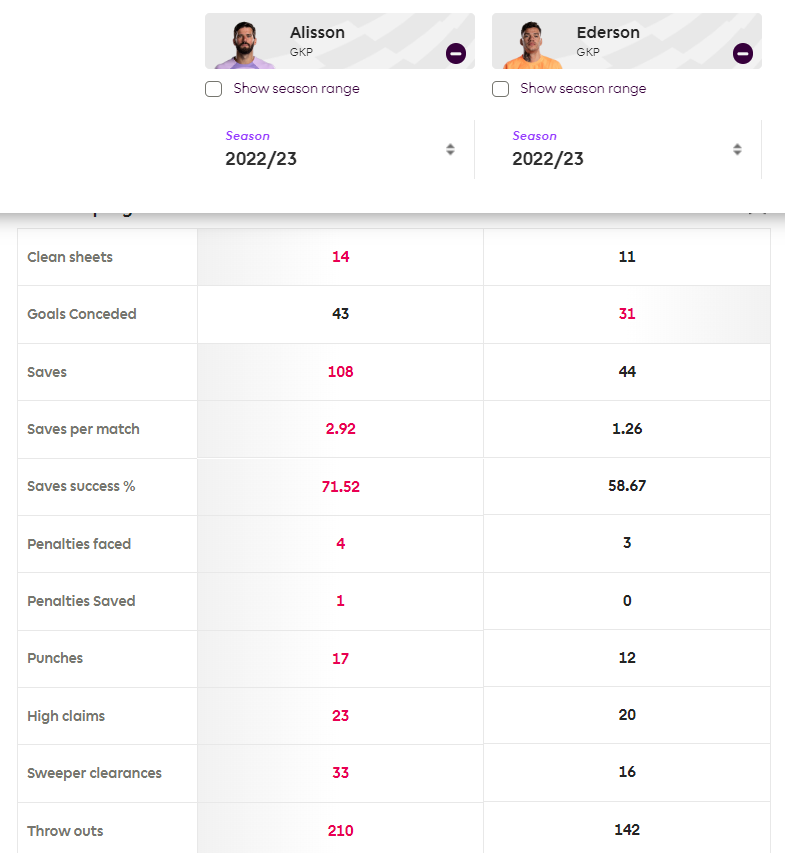Select the Alisson player name
Image resolution: width=785 pixels, height=853 pixels.
(317, 33)
